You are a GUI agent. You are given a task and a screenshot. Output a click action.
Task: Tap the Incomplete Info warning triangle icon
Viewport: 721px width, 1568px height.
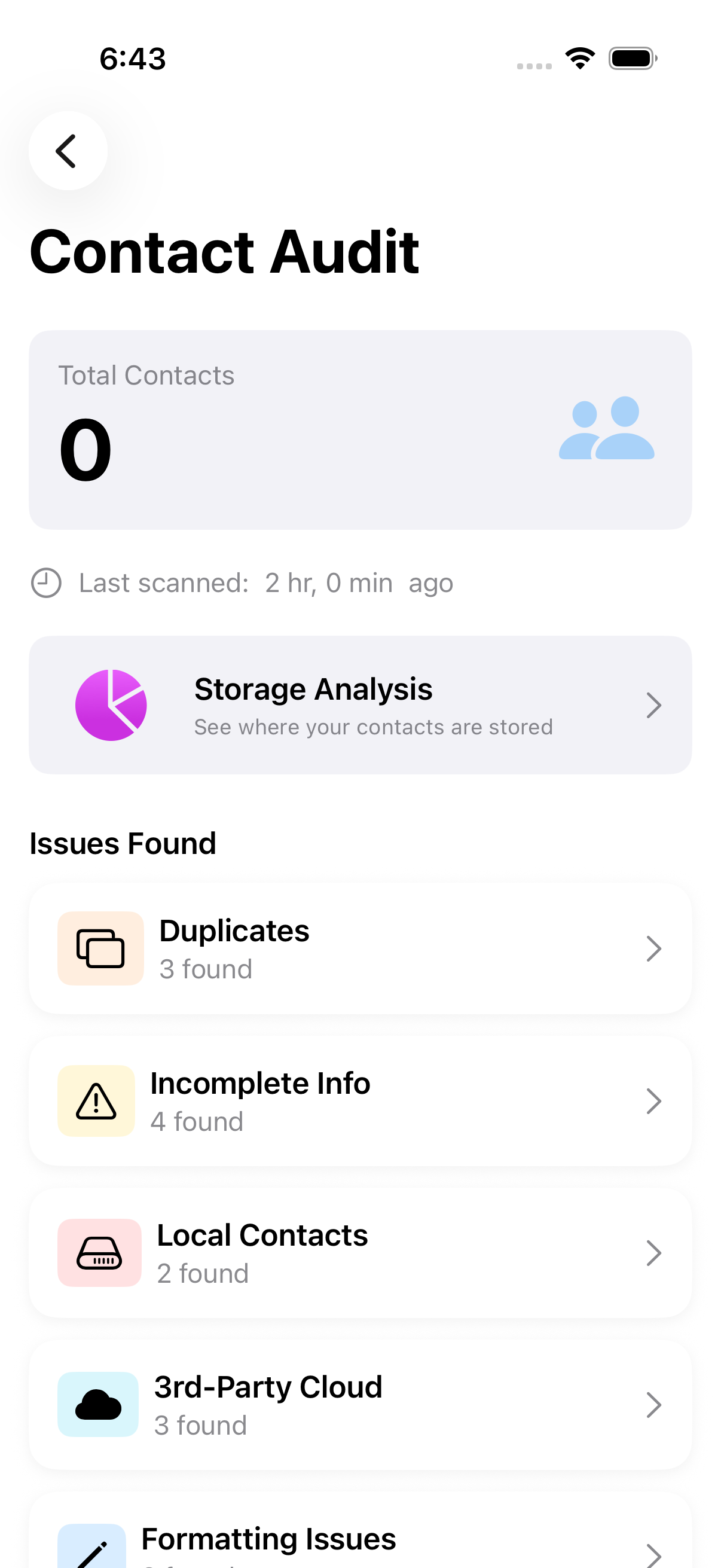(96, 1100)
